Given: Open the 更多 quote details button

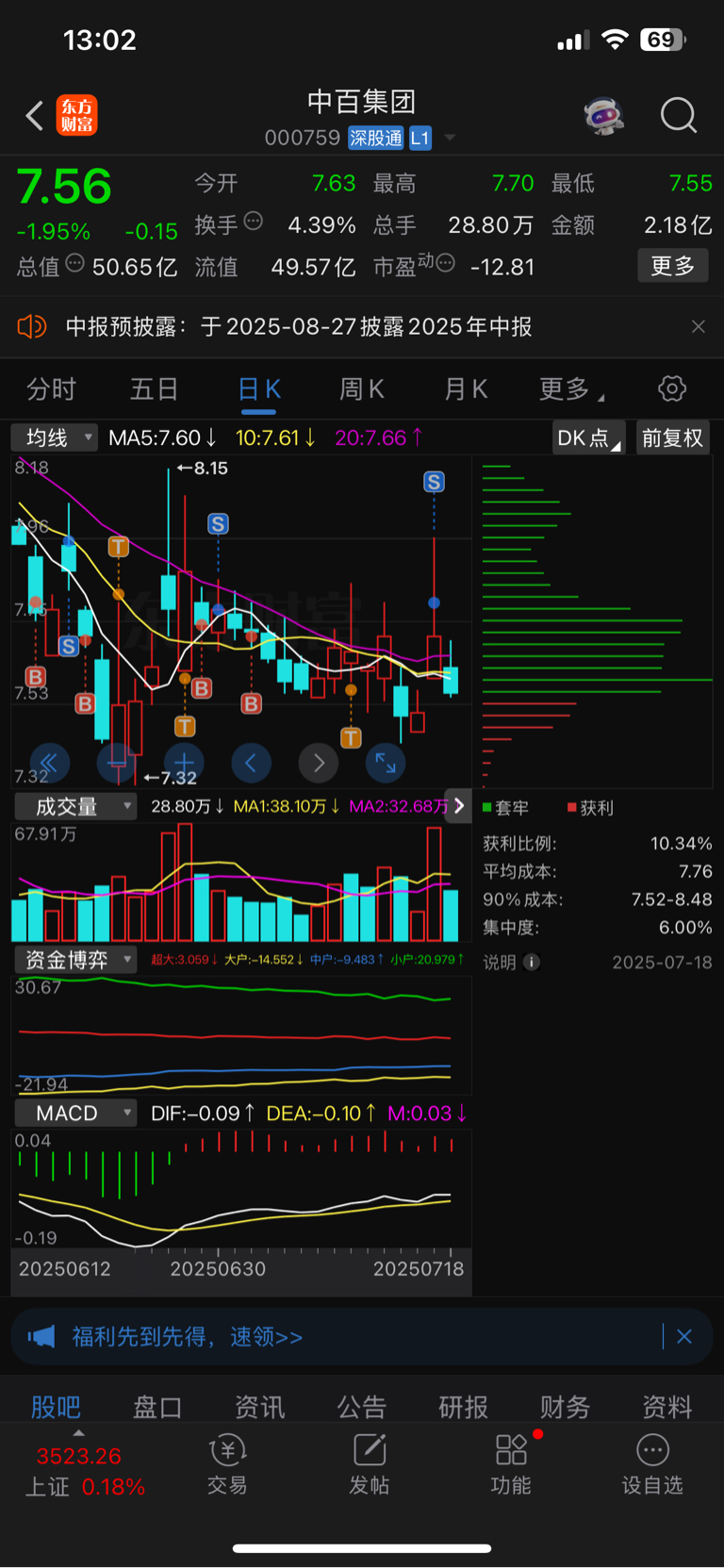Looking at the screenshot, I should coord(672,266).
